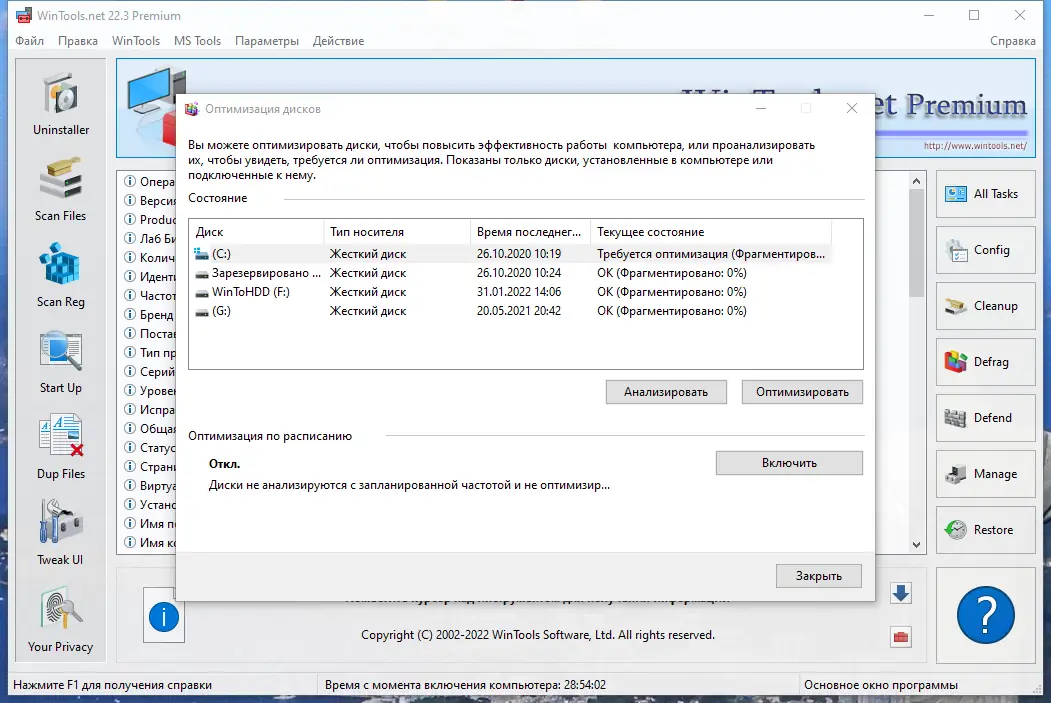Open the Правка menu
The width and height of the screenshot is (1051, 703).
78,41
